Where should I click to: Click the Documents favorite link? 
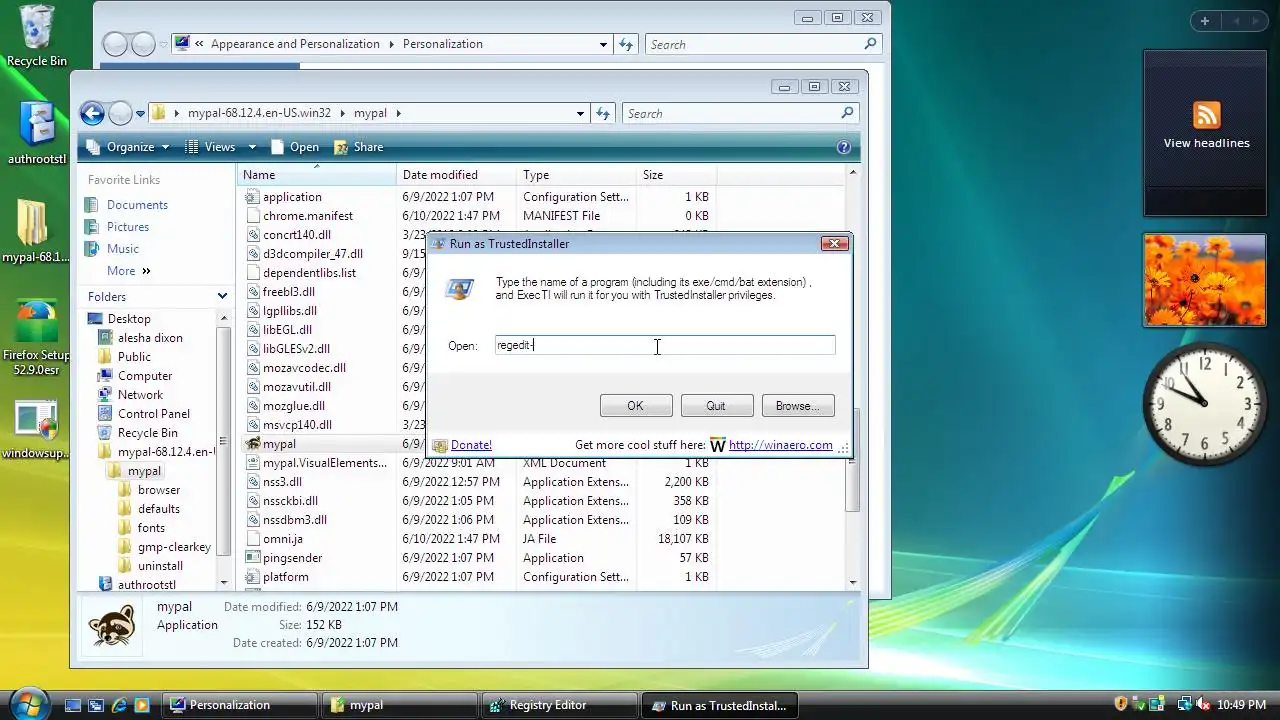click(137, 205)
